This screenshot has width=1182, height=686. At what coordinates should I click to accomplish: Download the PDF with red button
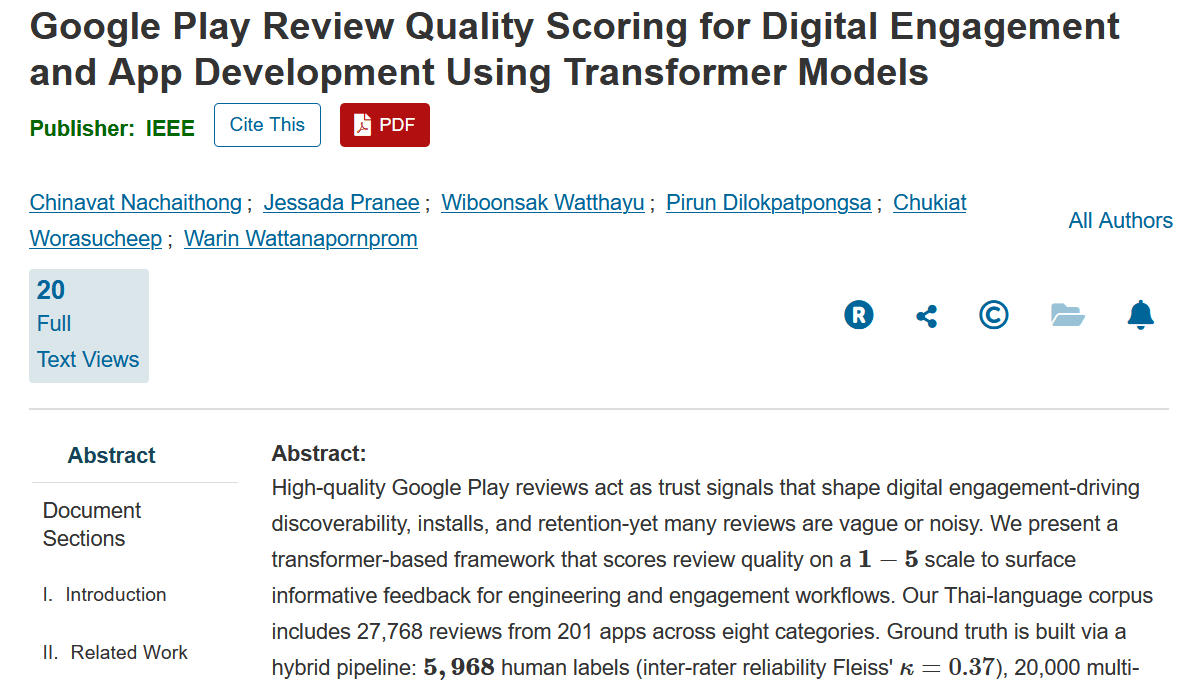pyautogui.click(x=384, y=125)
